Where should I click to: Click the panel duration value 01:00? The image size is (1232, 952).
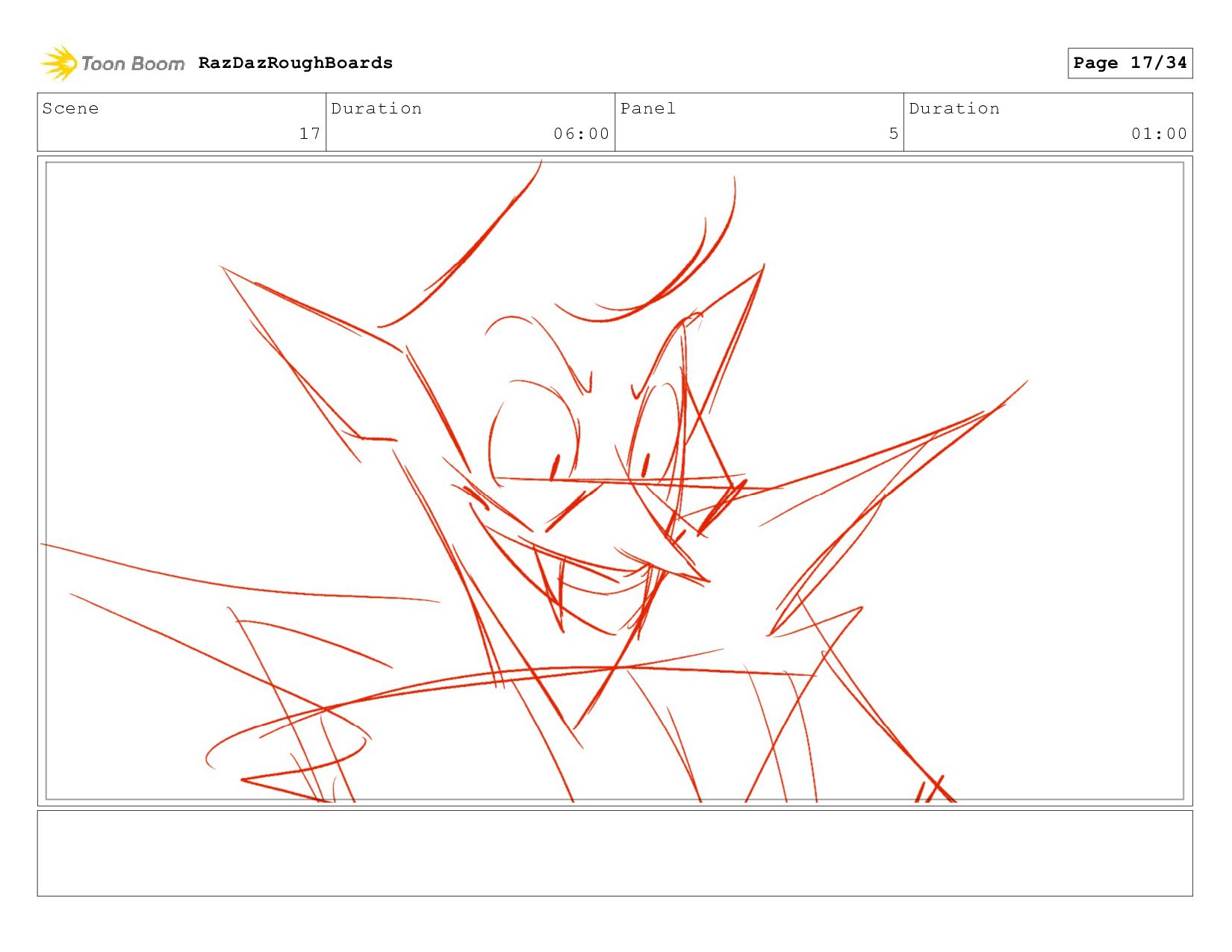tap(1159, 134)
